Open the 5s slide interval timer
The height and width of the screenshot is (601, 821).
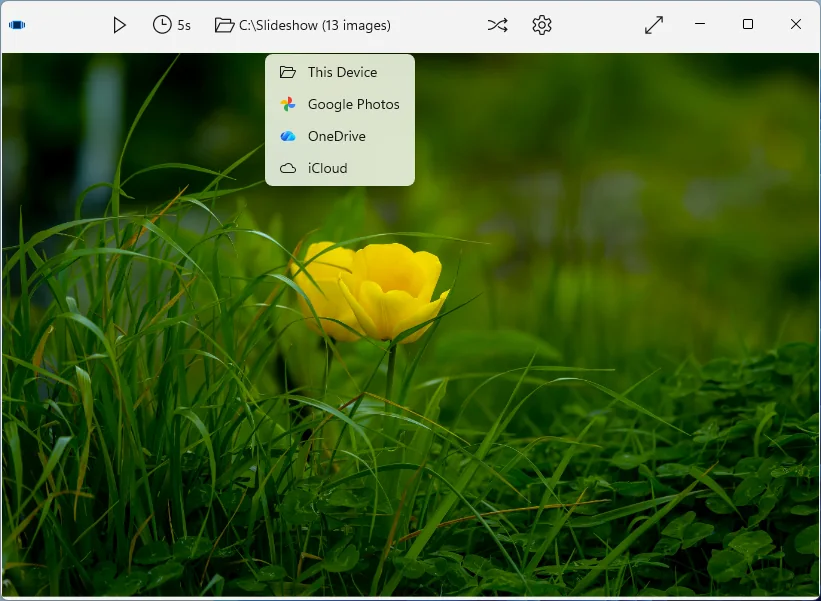[x=172, y=25]
